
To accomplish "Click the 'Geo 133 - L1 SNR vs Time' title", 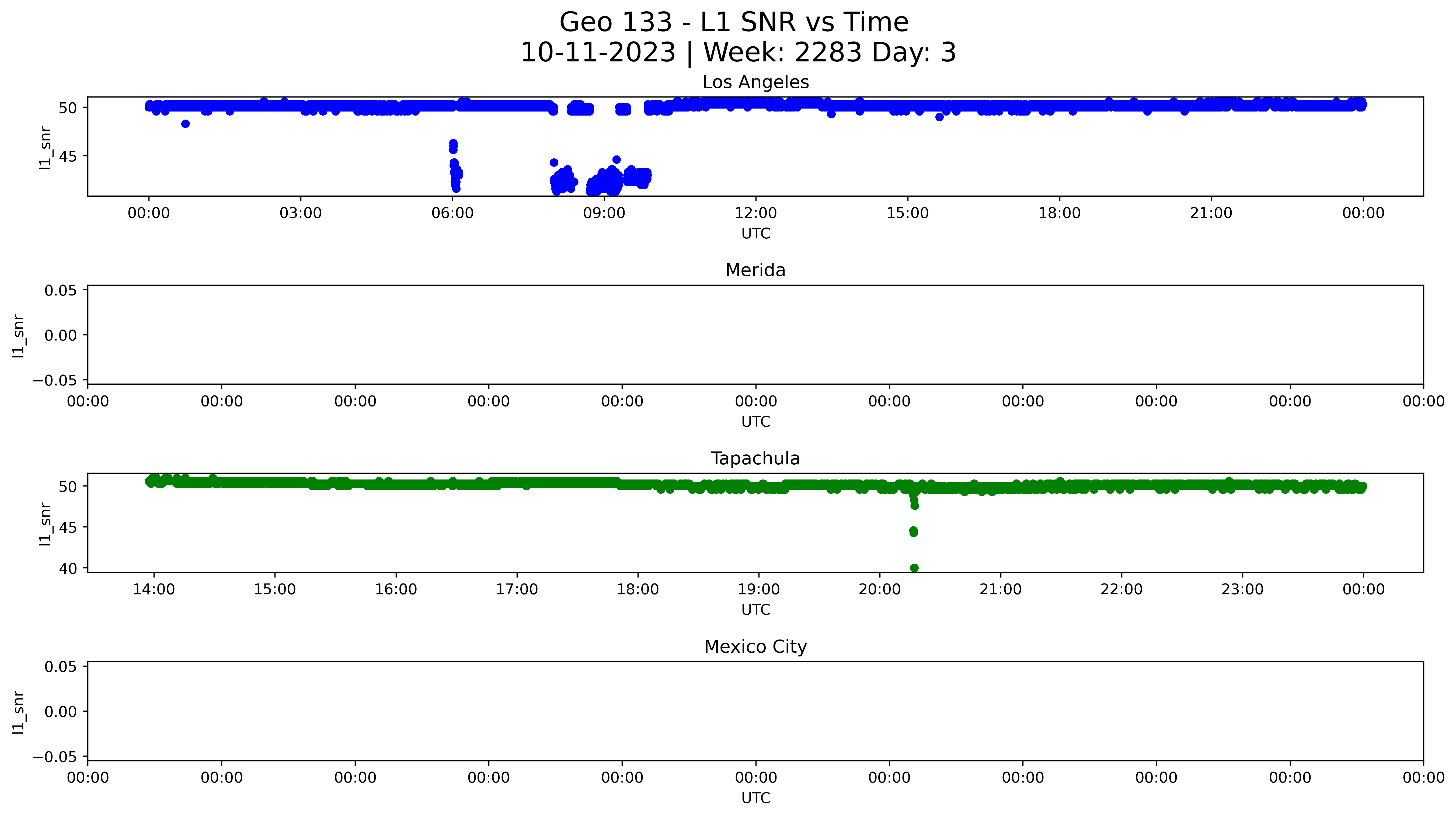I will [734, 23].
